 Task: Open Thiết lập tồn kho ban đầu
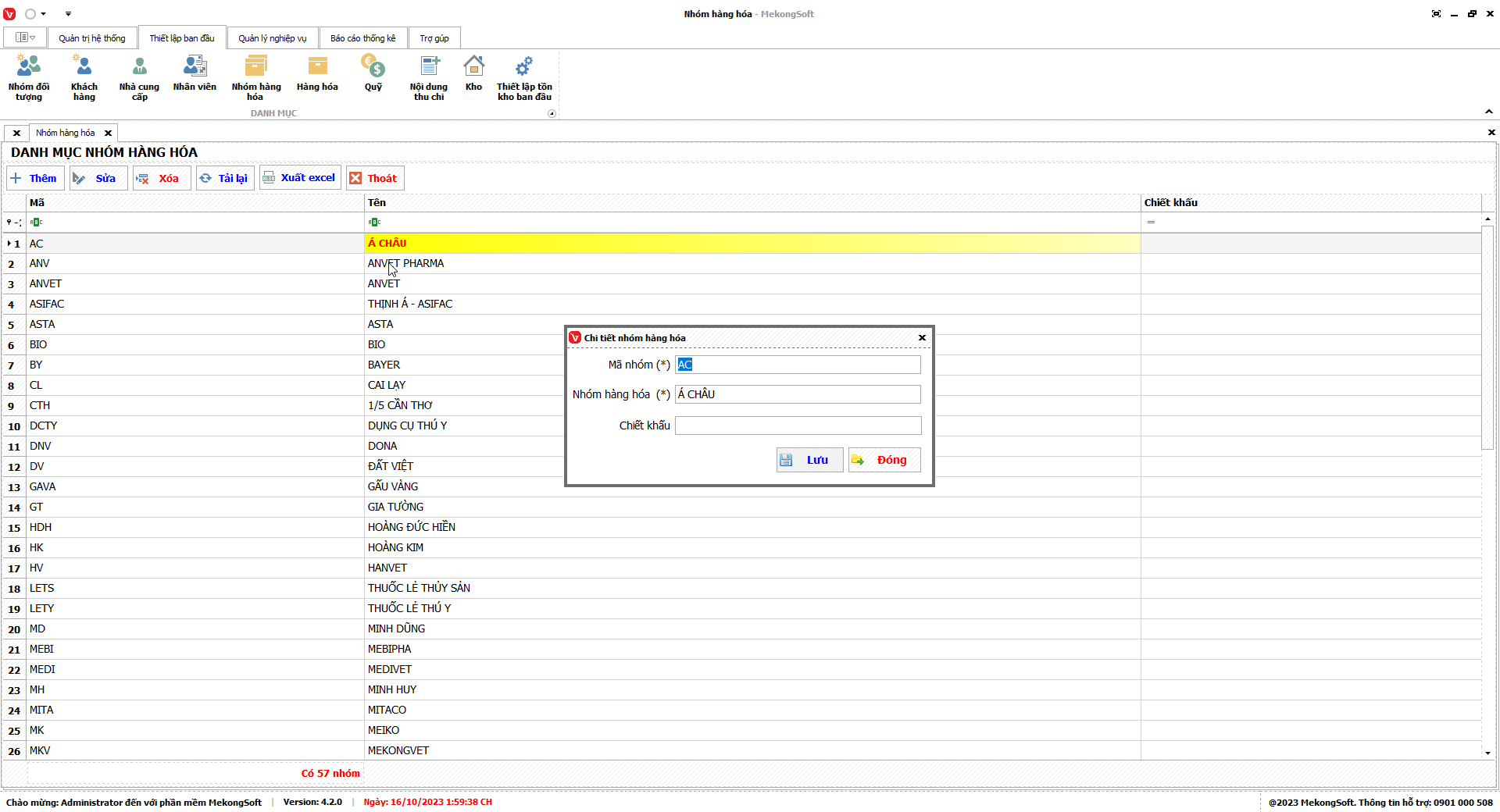point(524,78)
